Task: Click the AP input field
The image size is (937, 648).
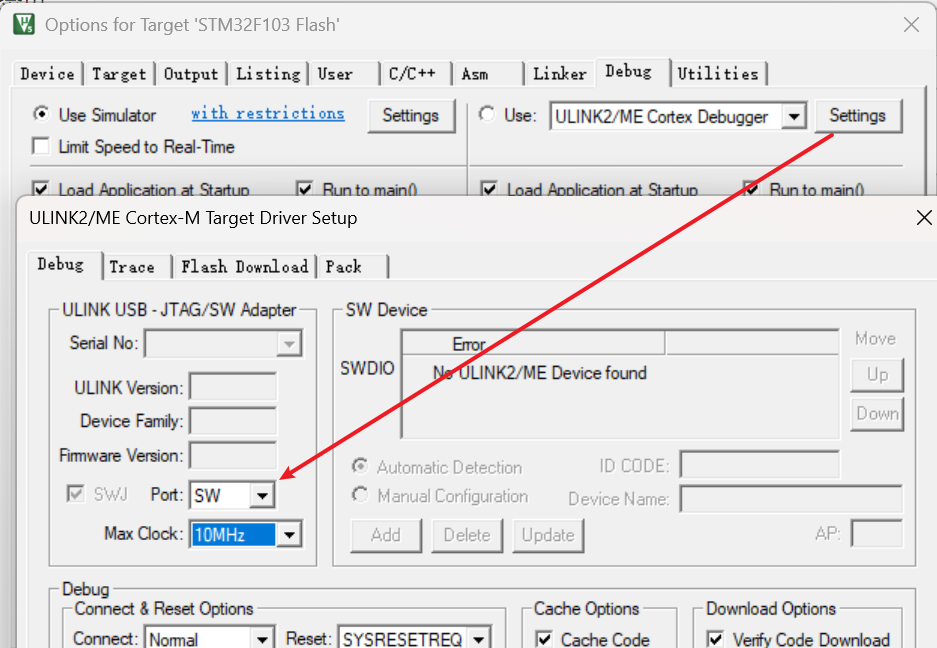Action: [x=877, y=533]
